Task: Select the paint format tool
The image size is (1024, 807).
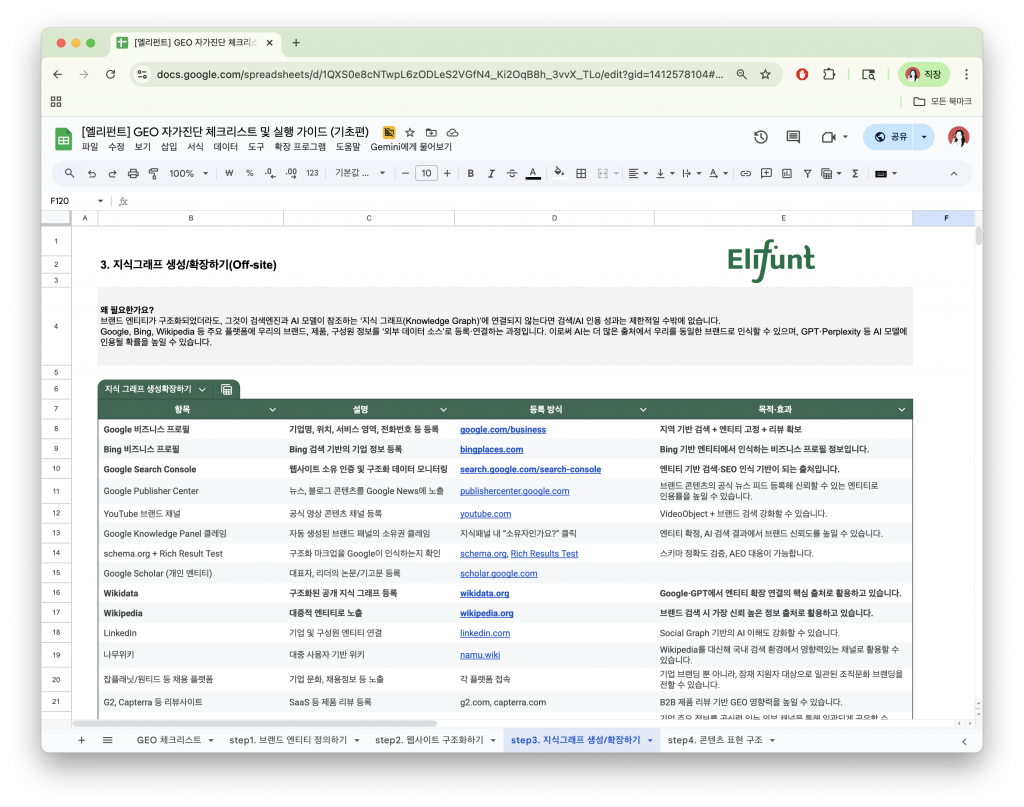Action: [x=153, y=174]
